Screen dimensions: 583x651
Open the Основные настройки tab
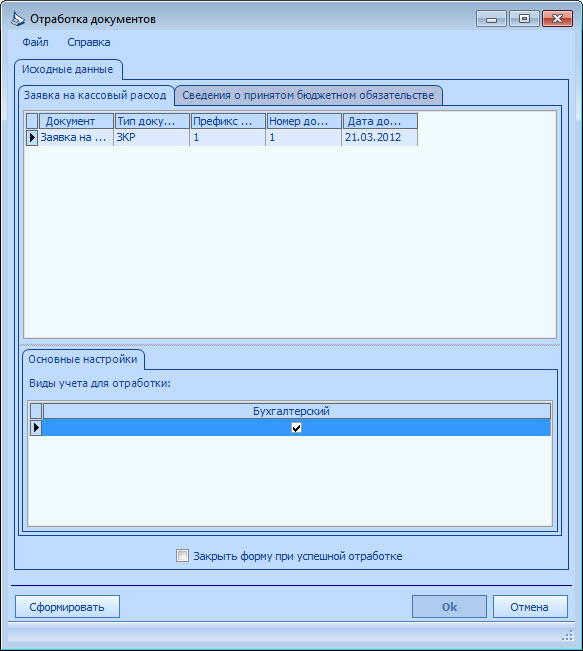(x=83, y=360)
